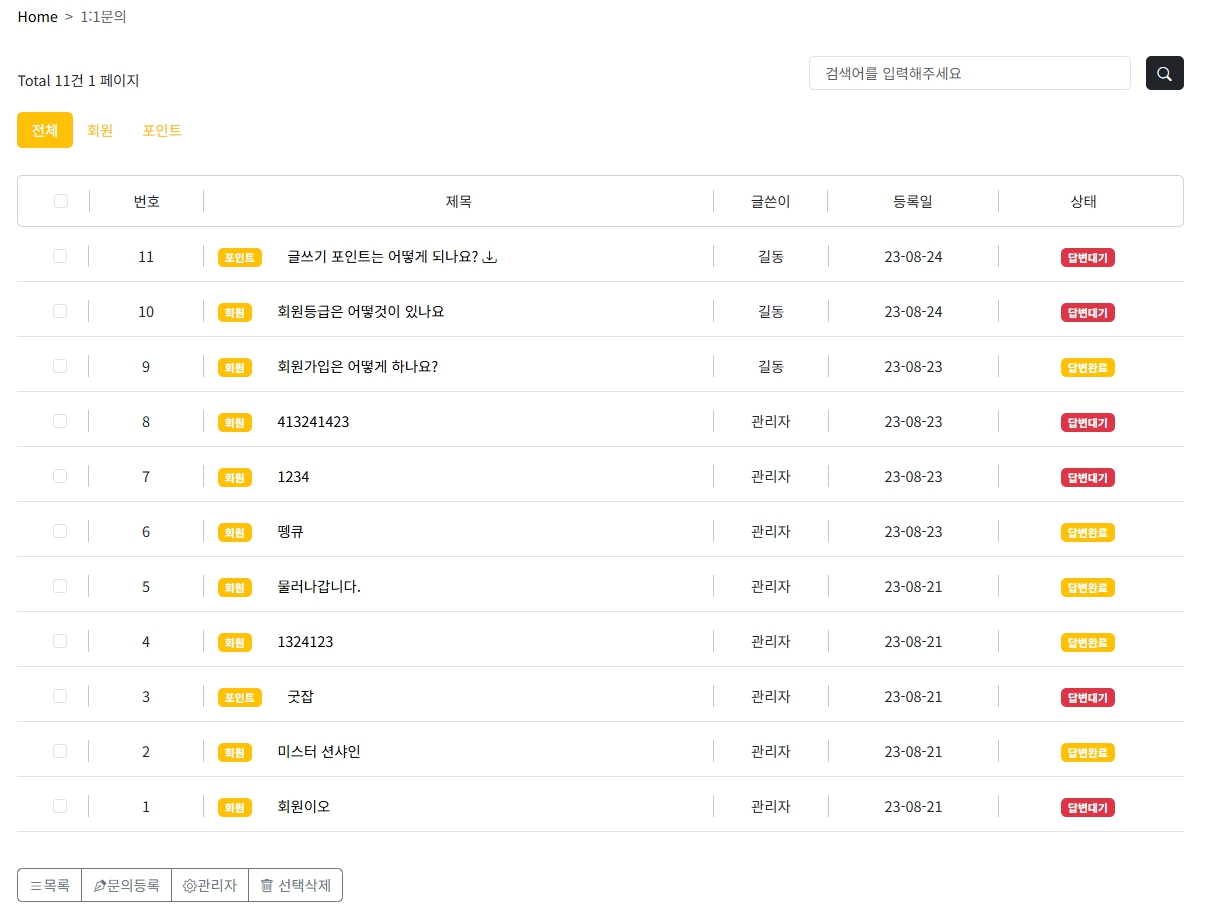Click the 답변완료 status badge on row 9
Image resolution: width=1213 pixels, height=923 pixels.
tap(1087, 367)
